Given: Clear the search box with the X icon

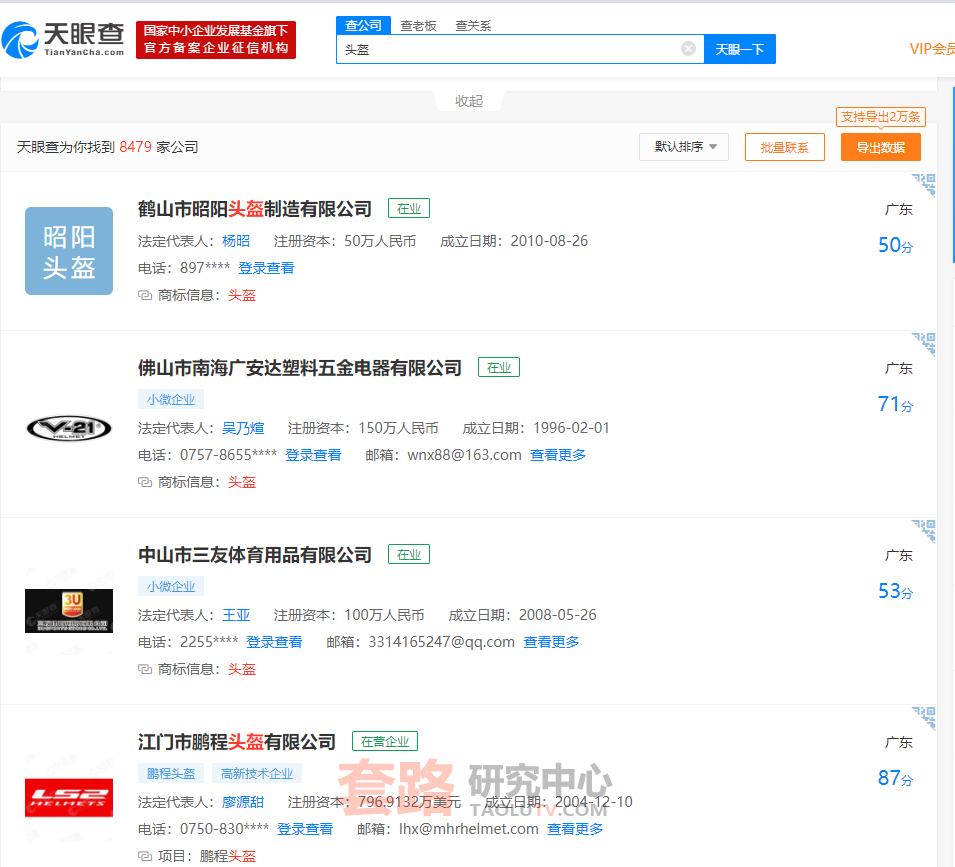Looking at the screenshot, I should coord(688,49).
